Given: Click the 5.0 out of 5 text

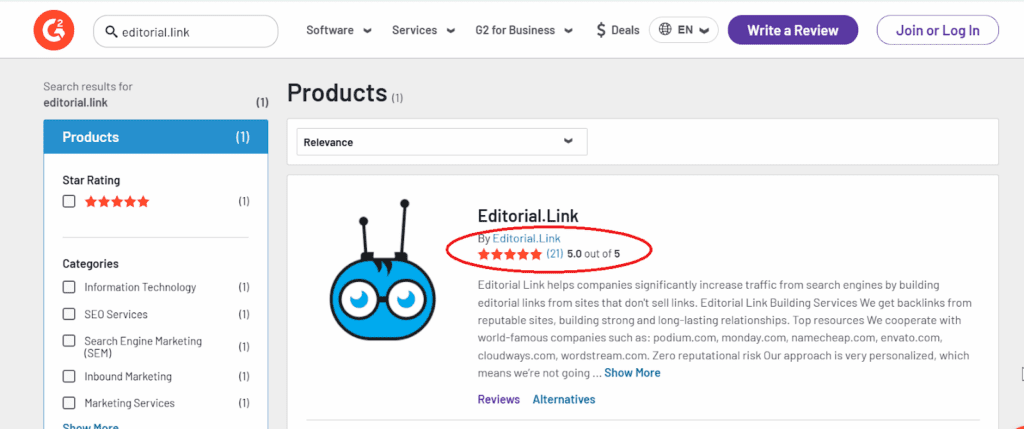Looking at the screenshot, I should 594,254.
